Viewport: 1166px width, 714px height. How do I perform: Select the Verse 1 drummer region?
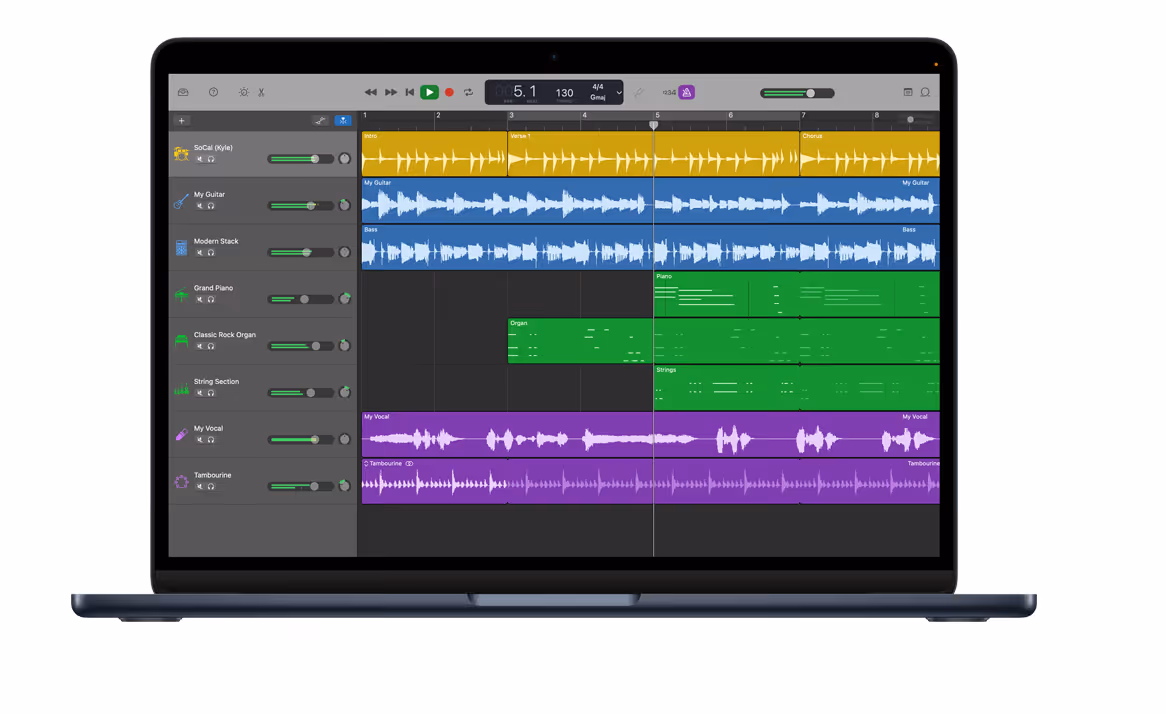pos(653,154)
